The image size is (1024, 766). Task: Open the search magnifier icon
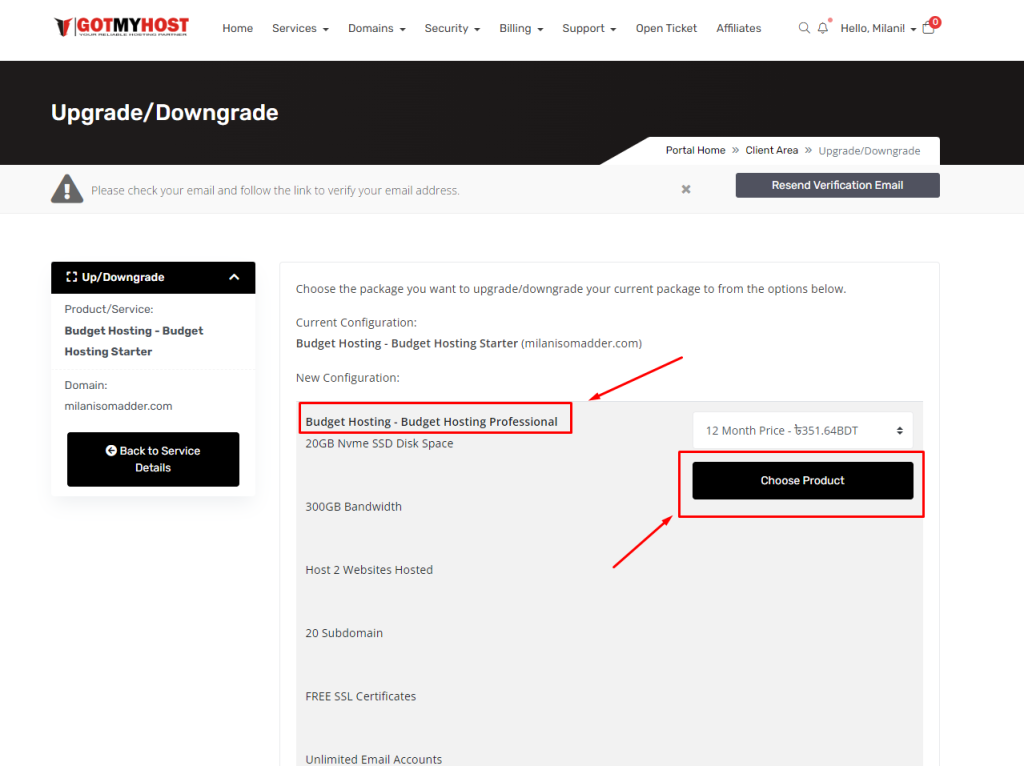(804, 28)
